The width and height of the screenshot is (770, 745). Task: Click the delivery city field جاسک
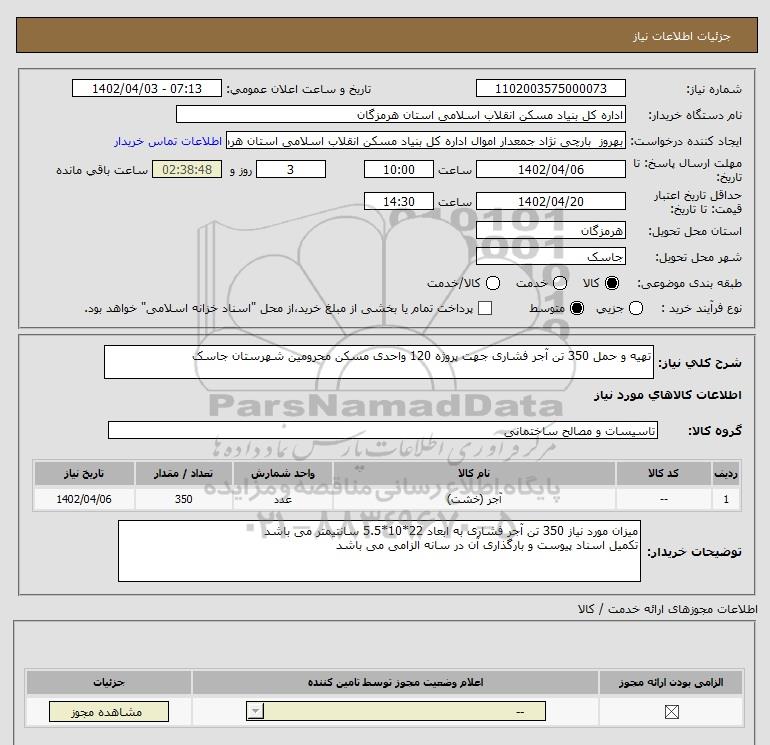pyautogui.click(x=550, y=257)
